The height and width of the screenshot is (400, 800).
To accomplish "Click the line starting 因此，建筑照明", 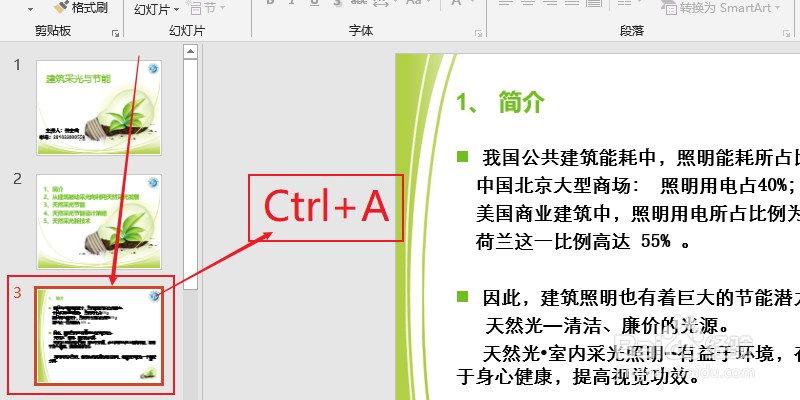I will pos(641,297).
